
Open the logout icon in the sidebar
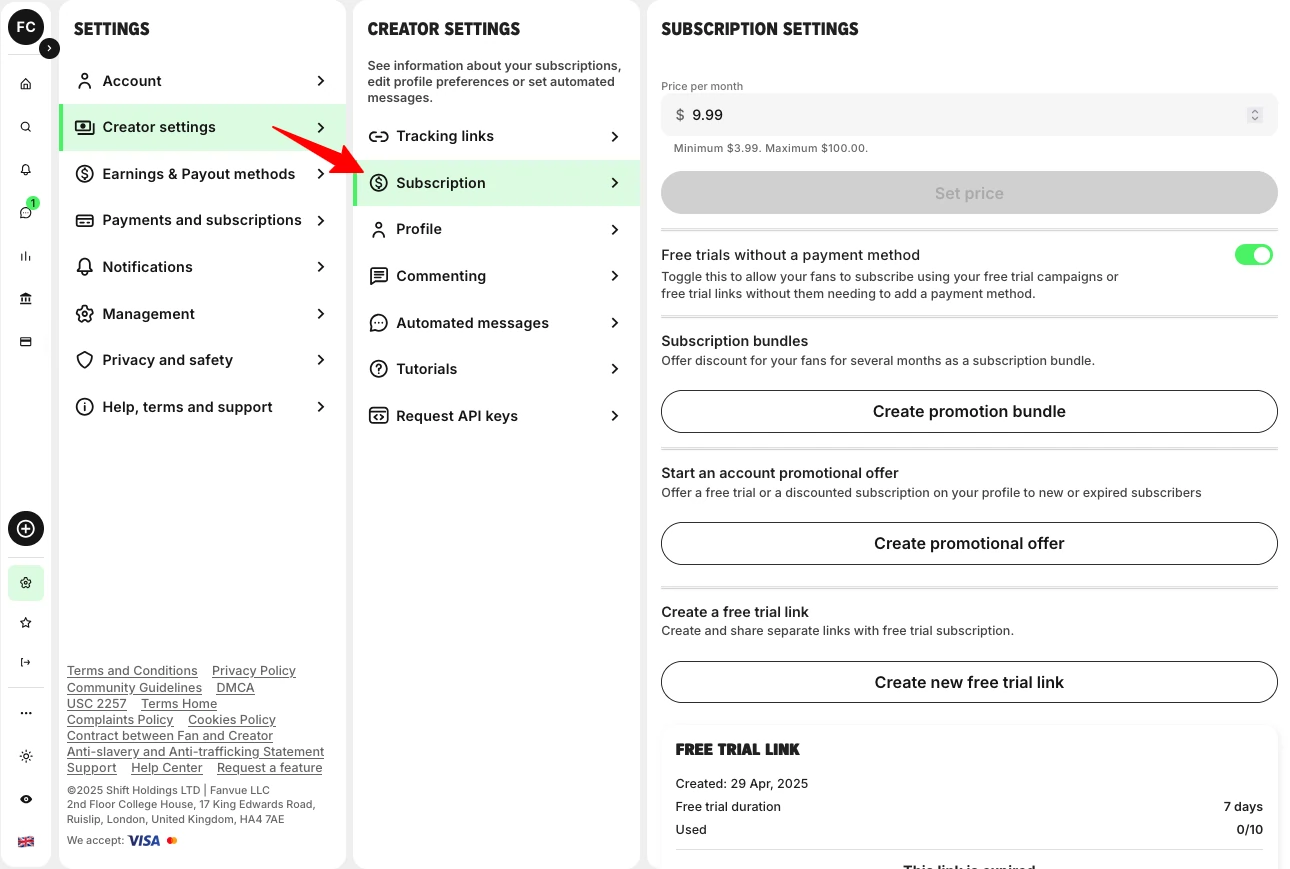point(25,661)
